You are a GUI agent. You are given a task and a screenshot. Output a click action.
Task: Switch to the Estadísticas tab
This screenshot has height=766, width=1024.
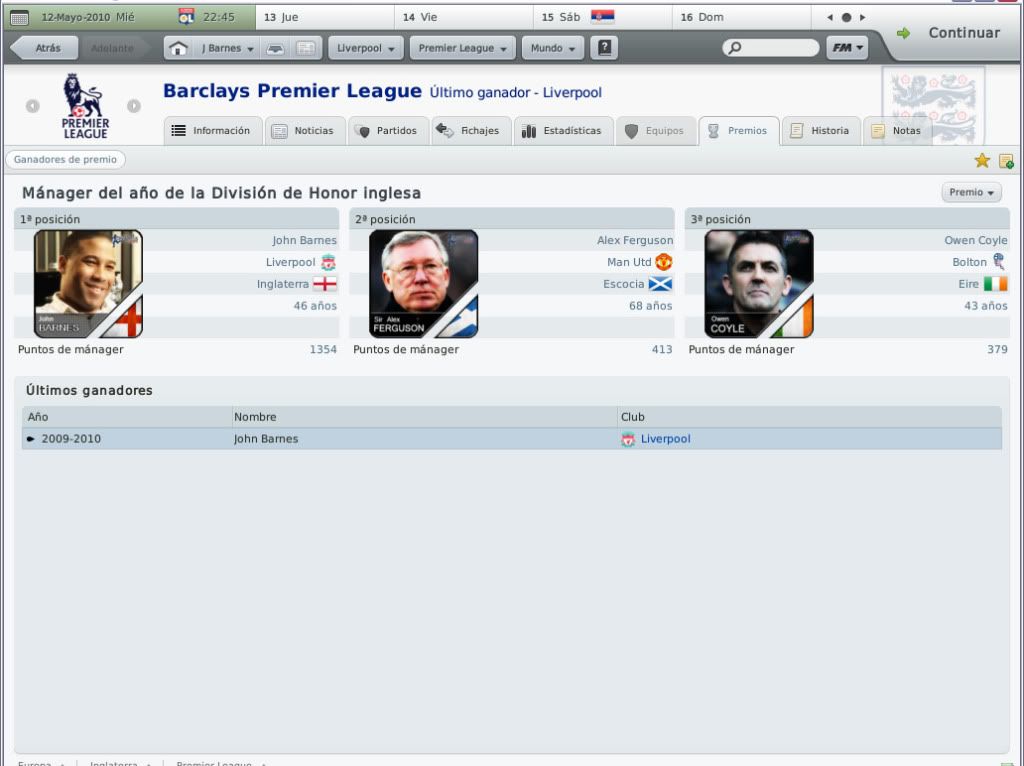(x=564, y=131)
